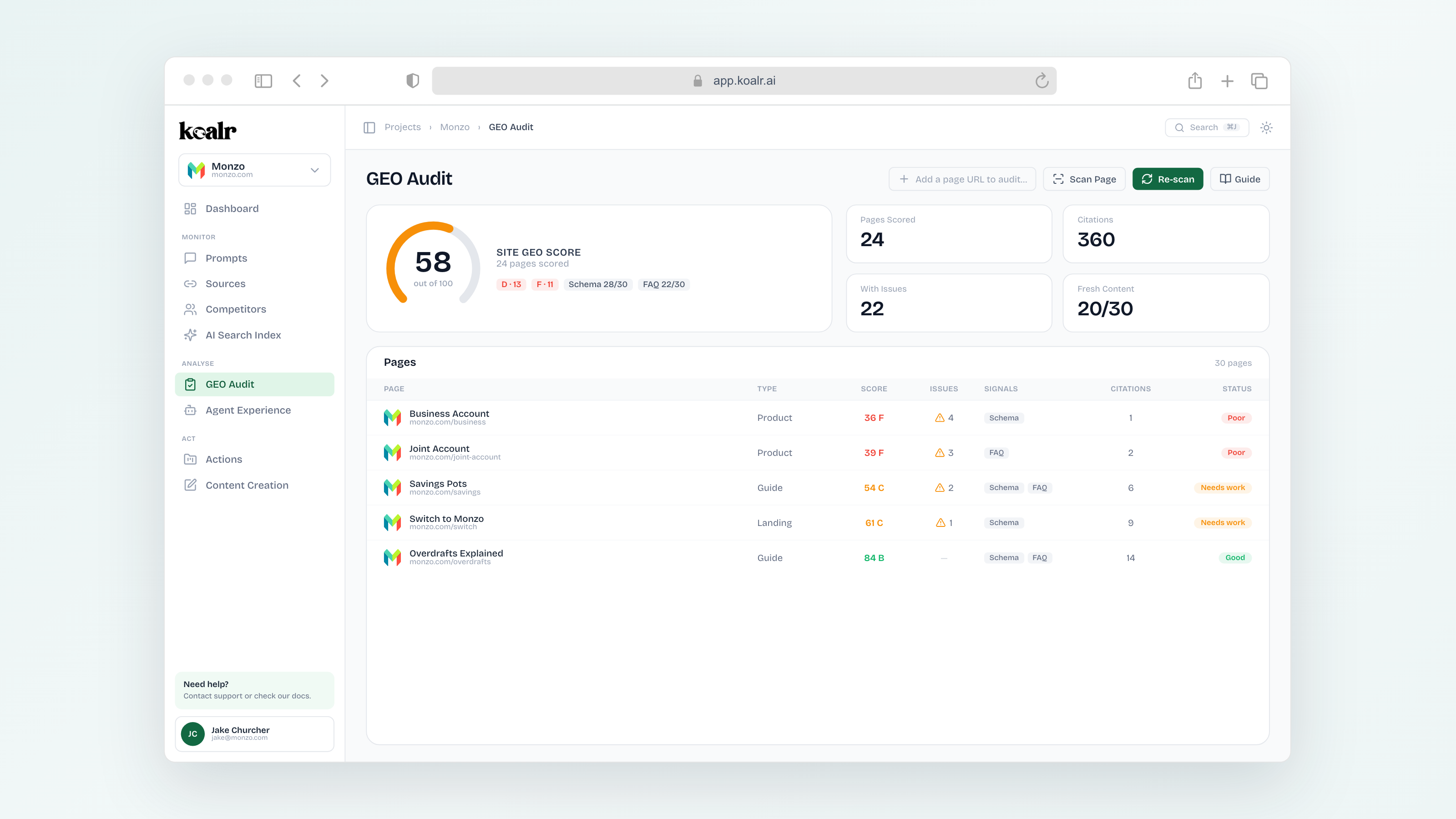1456x819 pixels.
Task: Open the Guide button
Action: [x=1240, y=179]
